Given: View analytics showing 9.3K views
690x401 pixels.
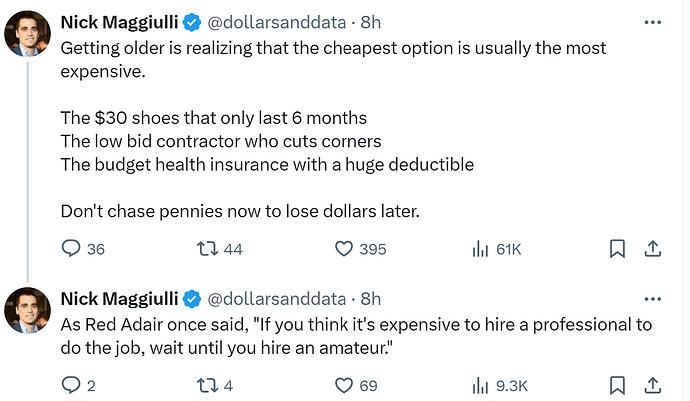Looking at the screenshot, I should pyautogui.click(x=499, y=386).
